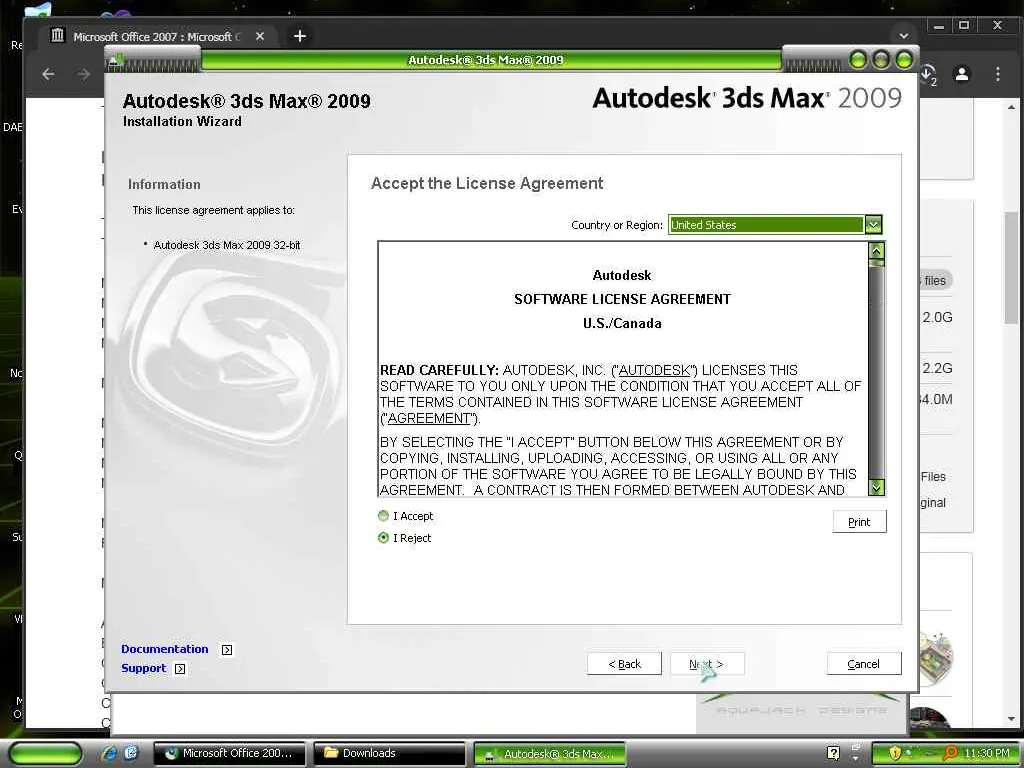Click the middle dimmed orb in installer title bar
This screenshot has height=768, width=1024.
point(881,60)
